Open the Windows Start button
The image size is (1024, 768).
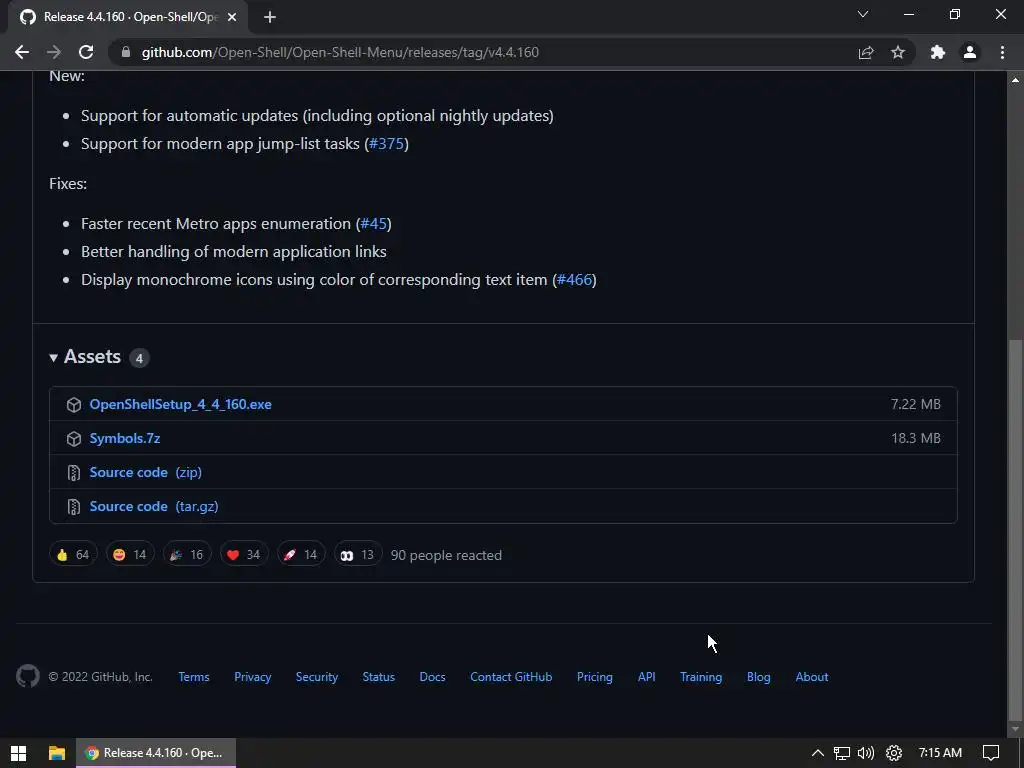point(18,753)
